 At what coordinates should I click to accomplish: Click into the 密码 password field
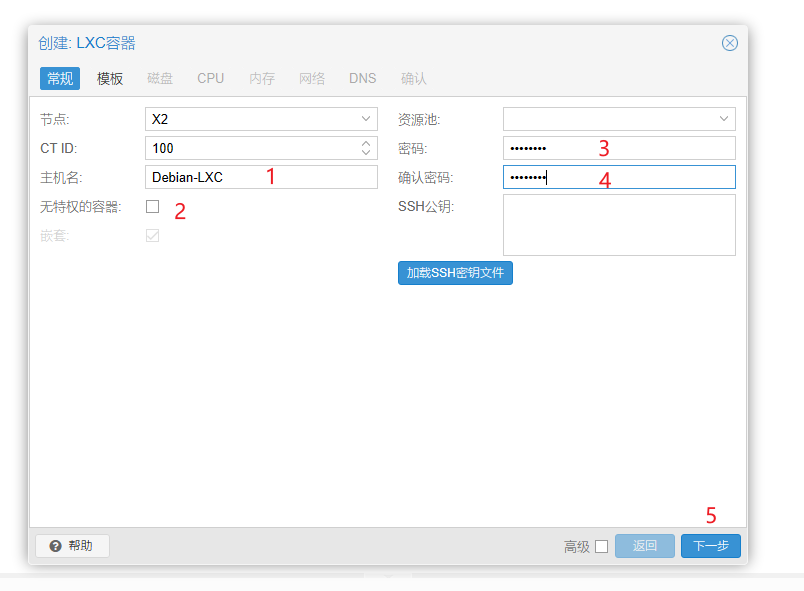coord(619,148)
